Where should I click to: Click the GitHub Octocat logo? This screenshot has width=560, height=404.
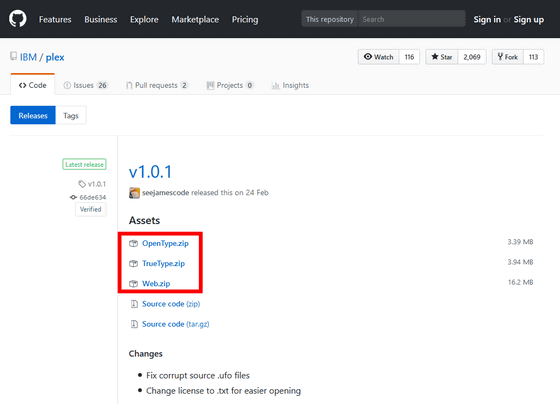pos(18,19)
